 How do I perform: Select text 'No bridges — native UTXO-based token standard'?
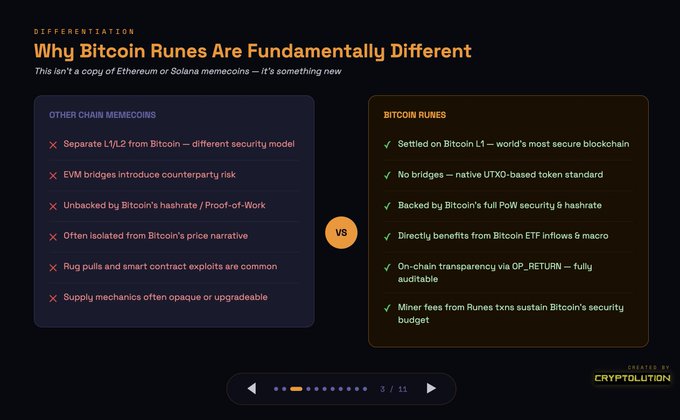tap(500, 174)
